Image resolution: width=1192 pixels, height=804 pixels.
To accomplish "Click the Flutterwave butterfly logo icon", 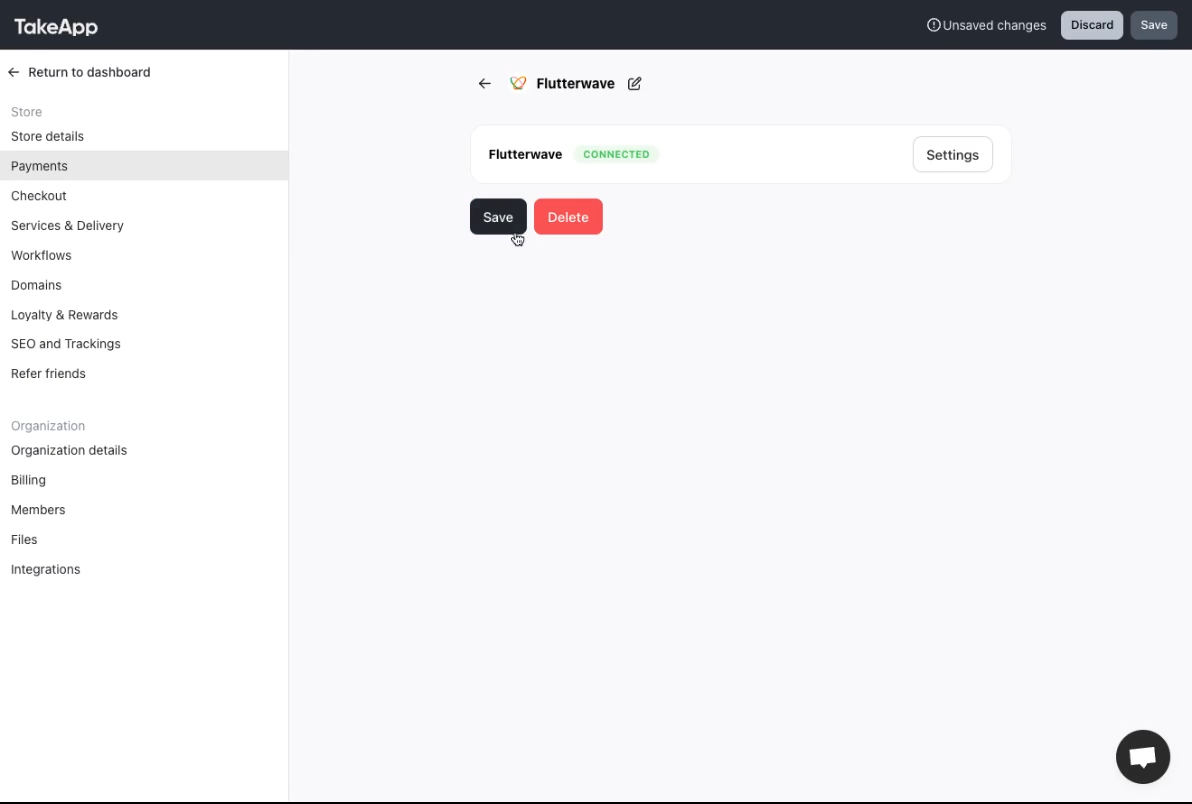I will [518, 84].
